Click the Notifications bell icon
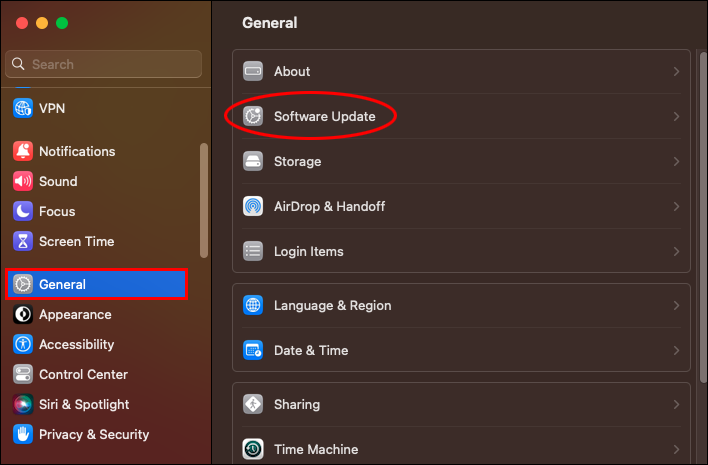The image size is (708, 465). click(x=23, y=151)
